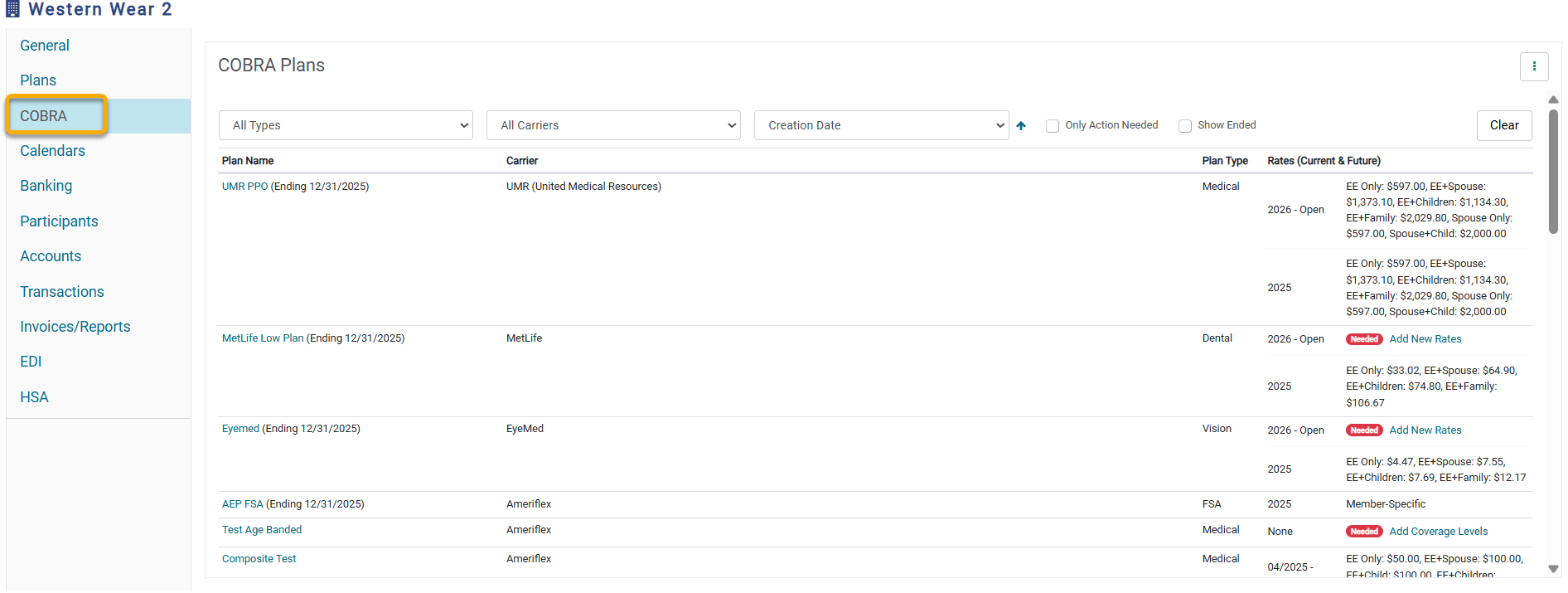Go to the Participants section
The height and width of the screenshot is (593, 1568).
tap(59, 221)
